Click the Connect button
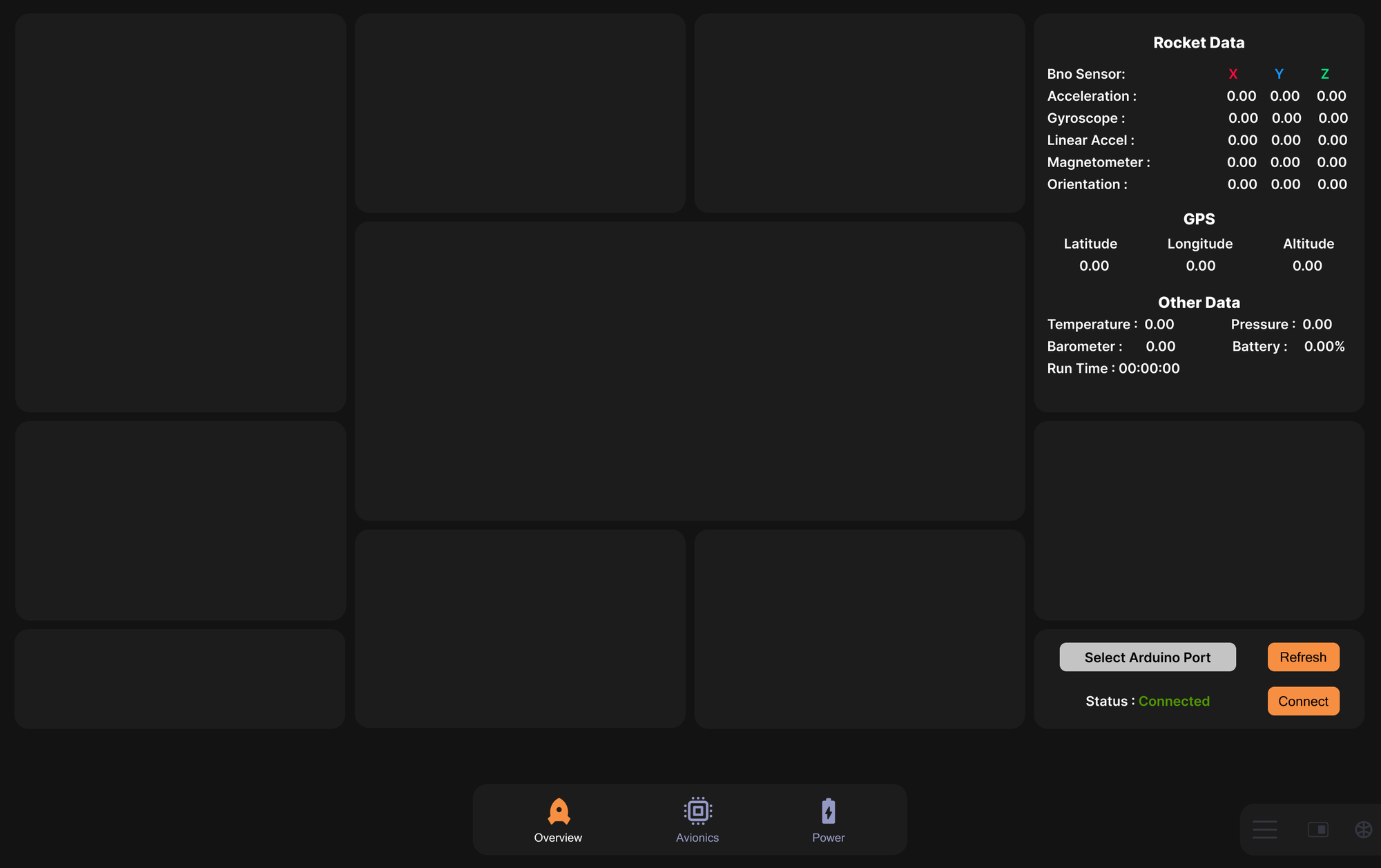1381x868 pixels. pyautogui.click(x=1303, y=702)
